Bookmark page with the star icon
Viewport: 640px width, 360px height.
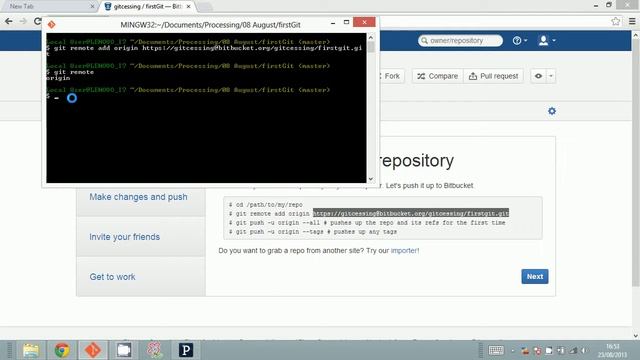pyautogui.click(x=616, y=21)
